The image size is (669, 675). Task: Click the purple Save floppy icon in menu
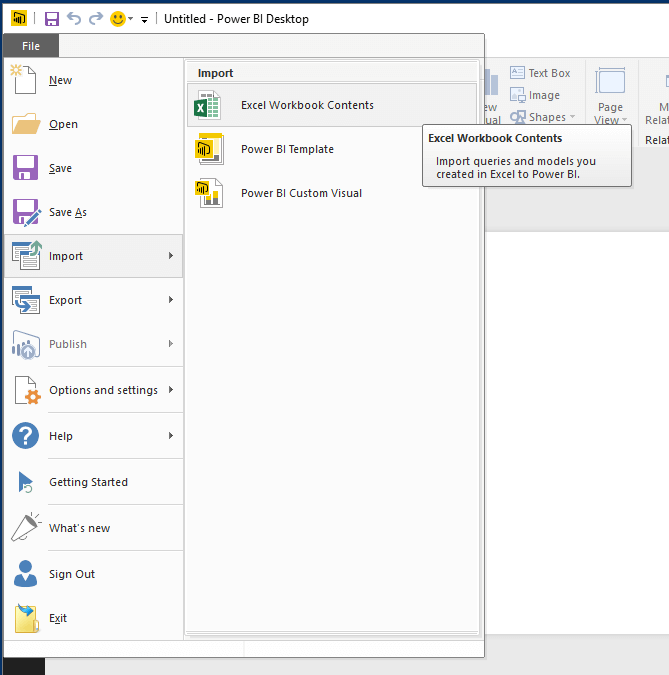(x=25, y=167)
